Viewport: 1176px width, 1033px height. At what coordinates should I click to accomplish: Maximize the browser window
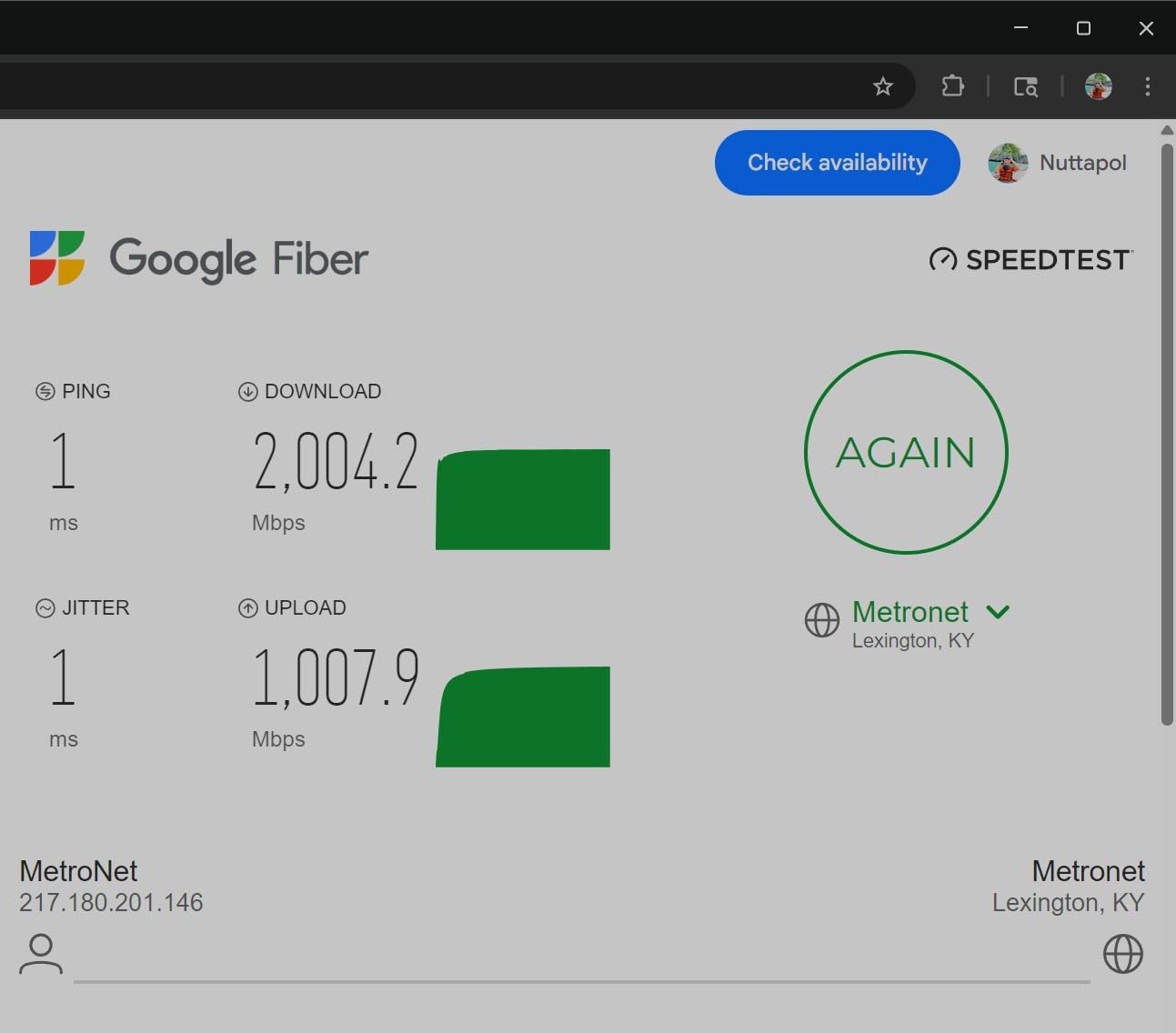[x=1083, y=28]
